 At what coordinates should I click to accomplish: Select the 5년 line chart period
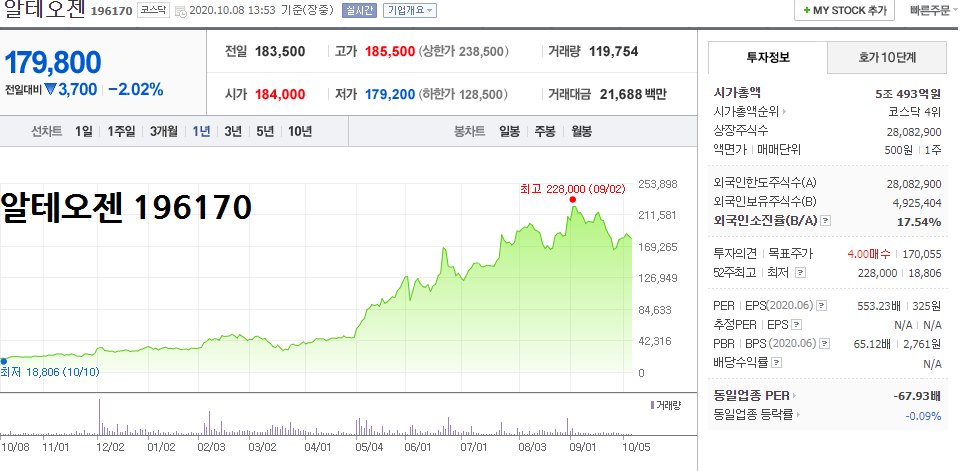(265, 131)
